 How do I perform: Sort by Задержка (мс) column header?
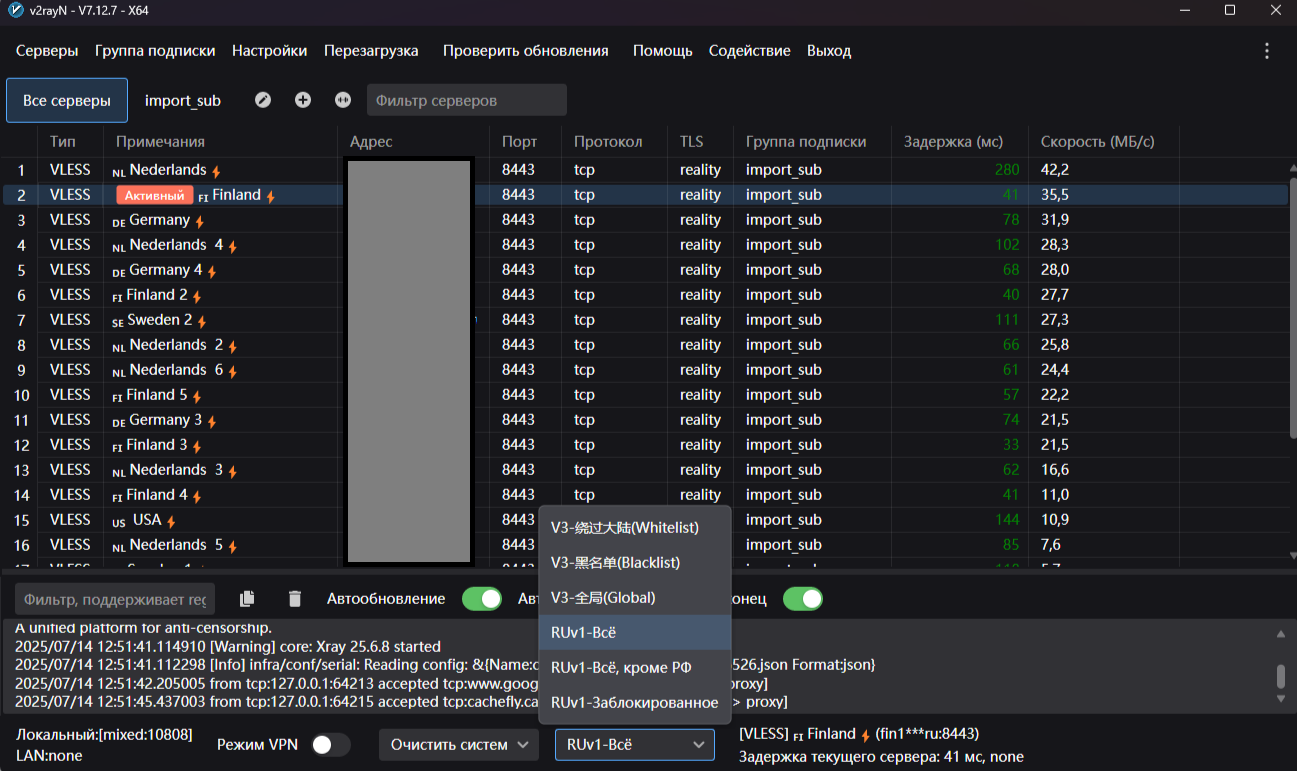[952, 142]
